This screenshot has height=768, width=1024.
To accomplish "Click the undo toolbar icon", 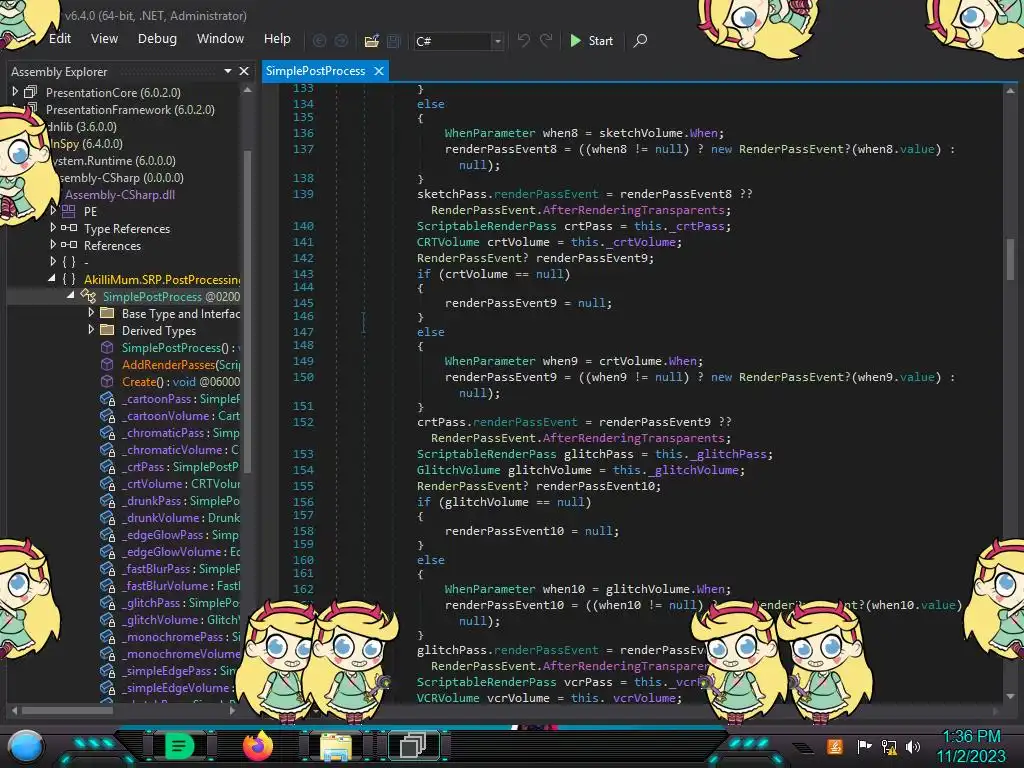I will point(523,40).
